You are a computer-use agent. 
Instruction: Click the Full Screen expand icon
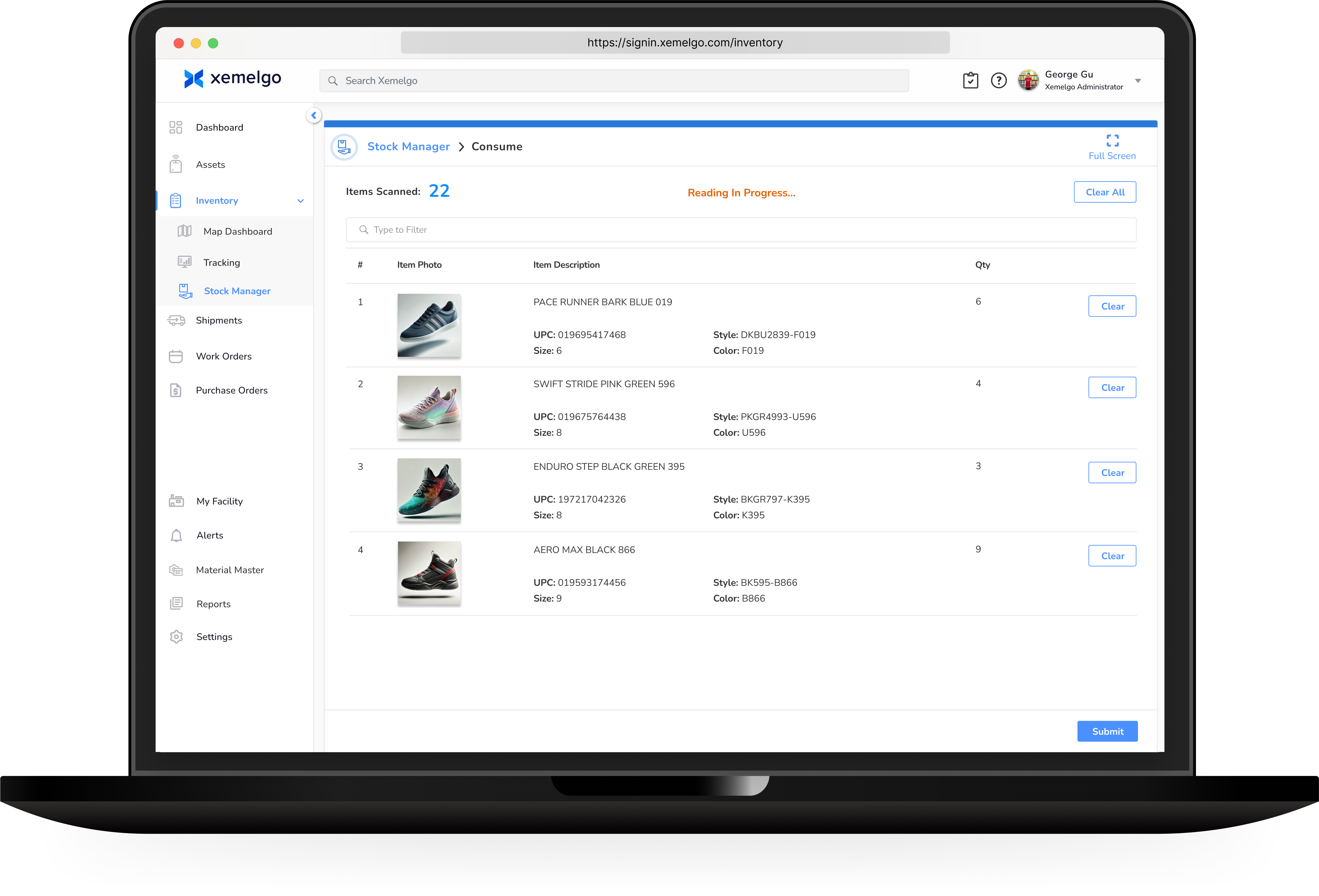pyautogui.click(x=1112, y=141)
